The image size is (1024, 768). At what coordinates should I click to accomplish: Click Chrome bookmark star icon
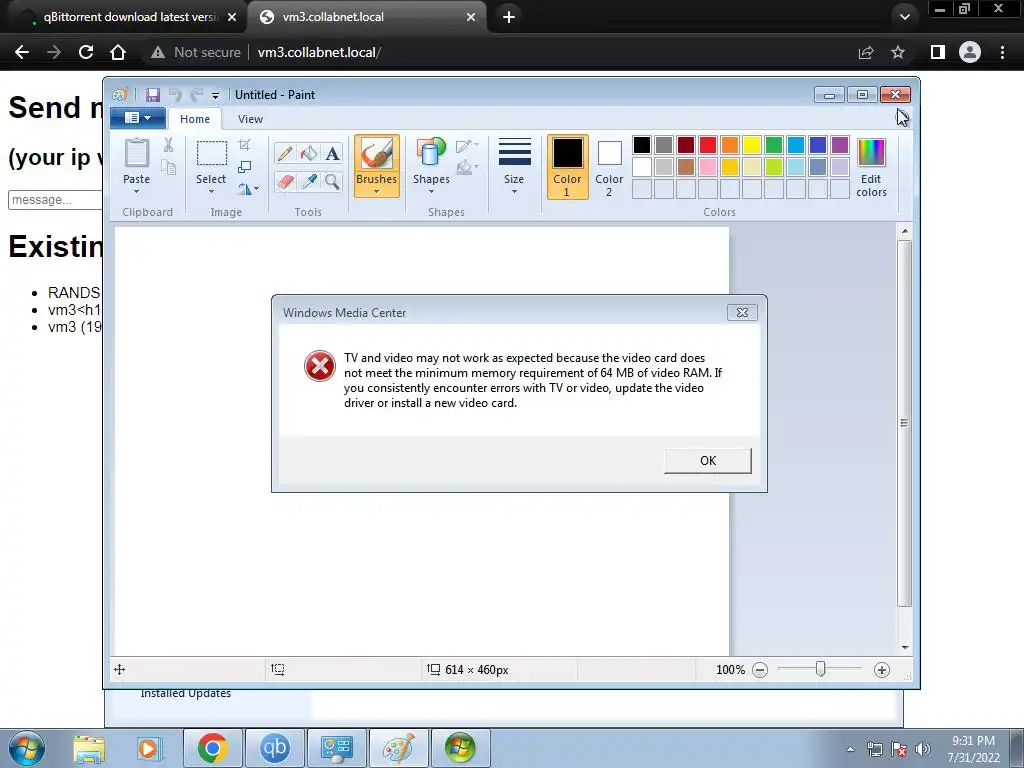[x=898, y=52]
